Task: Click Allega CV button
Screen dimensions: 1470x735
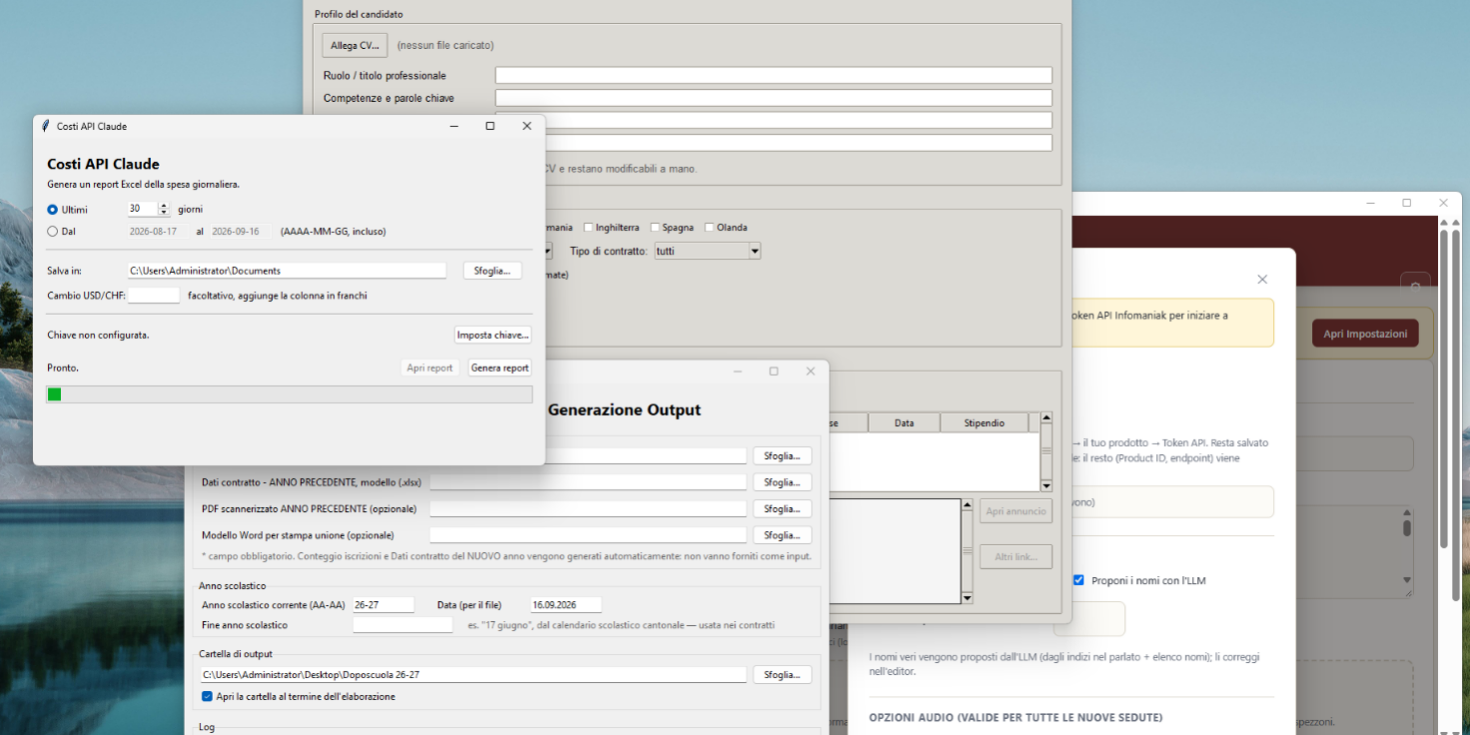Action: [x=355, y=45]
